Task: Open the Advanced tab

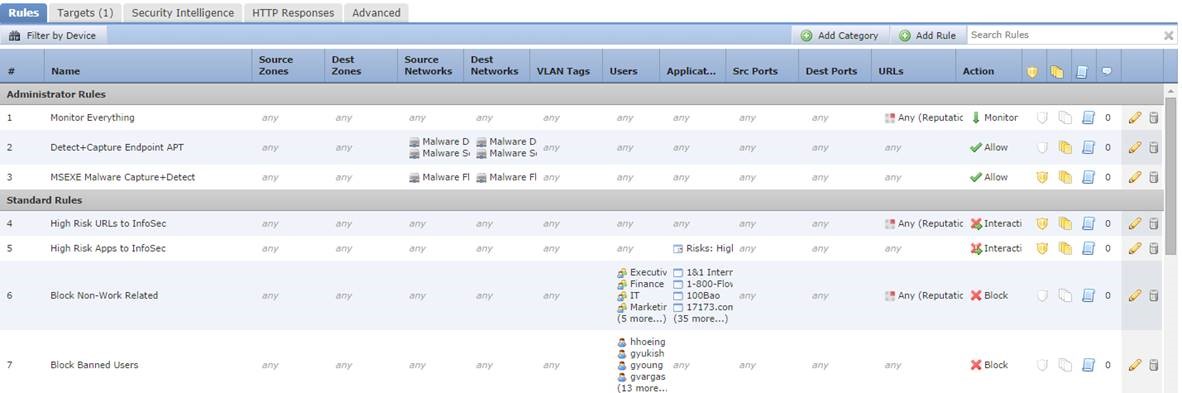Action: pyautogui.click(x=376, y=13)
